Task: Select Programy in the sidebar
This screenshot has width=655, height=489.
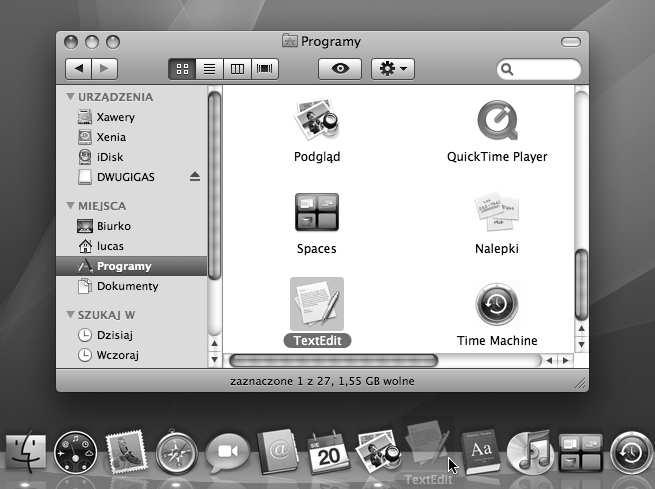Action: 131,266
